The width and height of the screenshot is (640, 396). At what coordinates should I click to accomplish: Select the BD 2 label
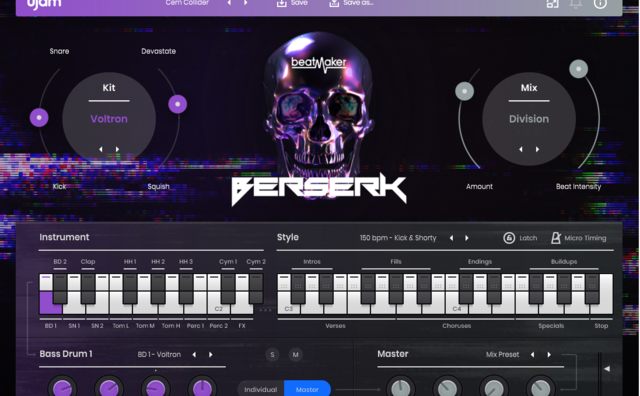click(x=60, y=261)
